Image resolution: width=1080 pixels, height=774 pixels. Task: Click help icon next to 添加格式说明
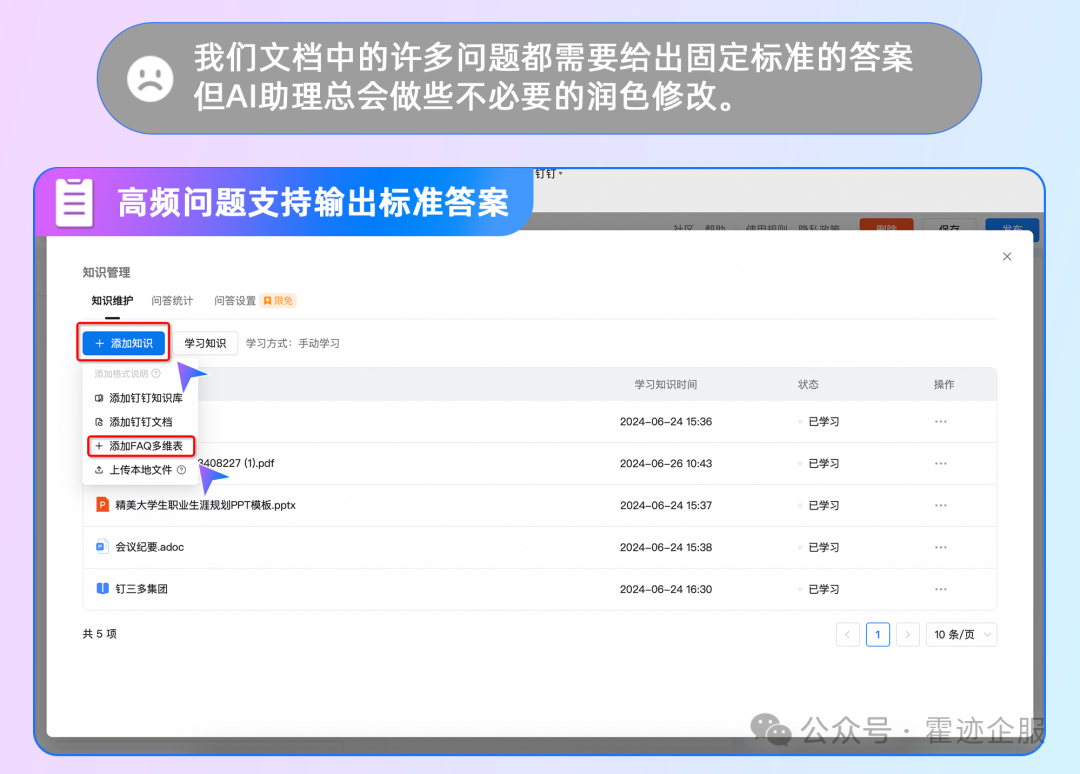coord(156,374)
